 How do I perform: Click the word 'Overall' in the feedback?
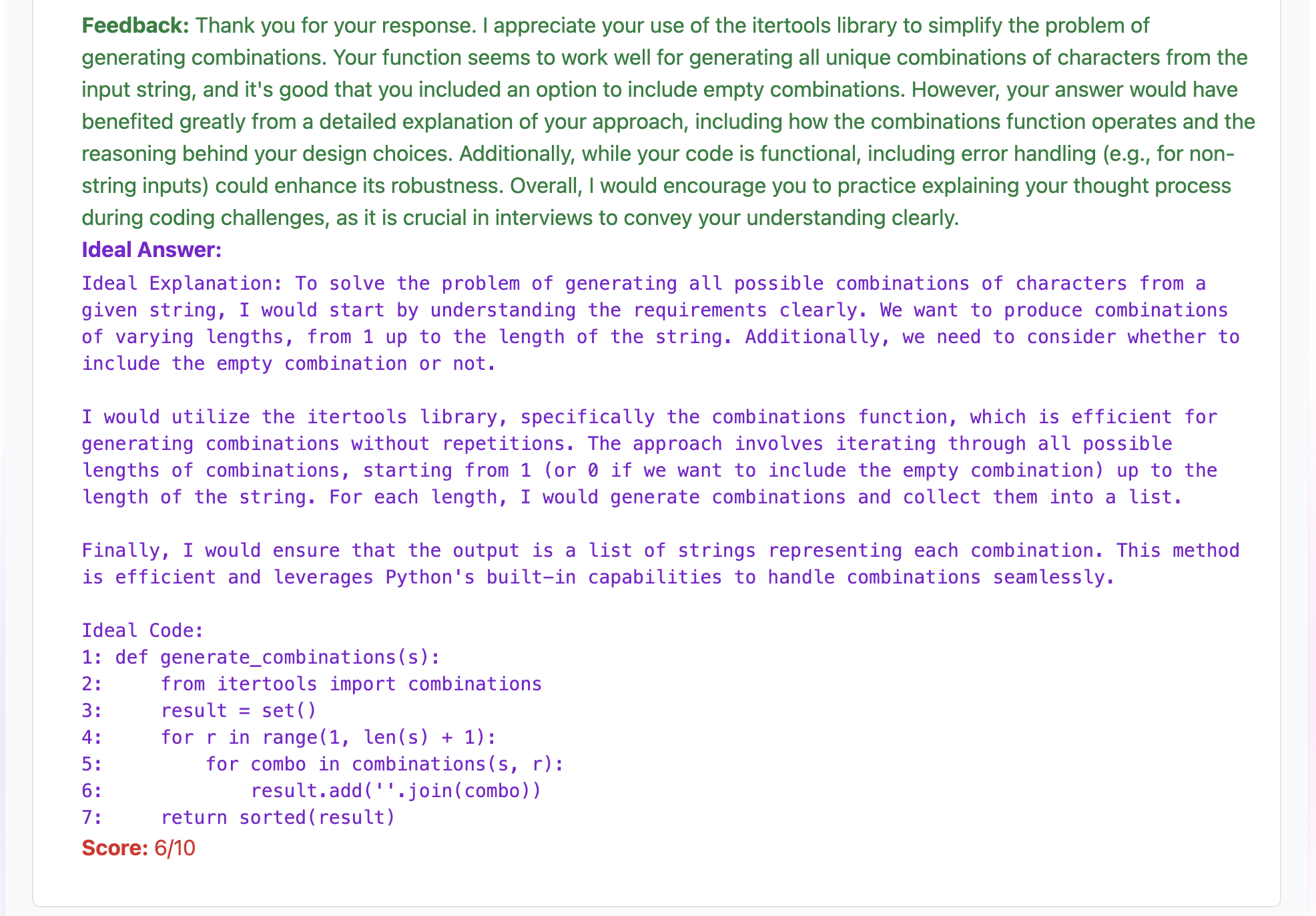[x=543, y=186]
